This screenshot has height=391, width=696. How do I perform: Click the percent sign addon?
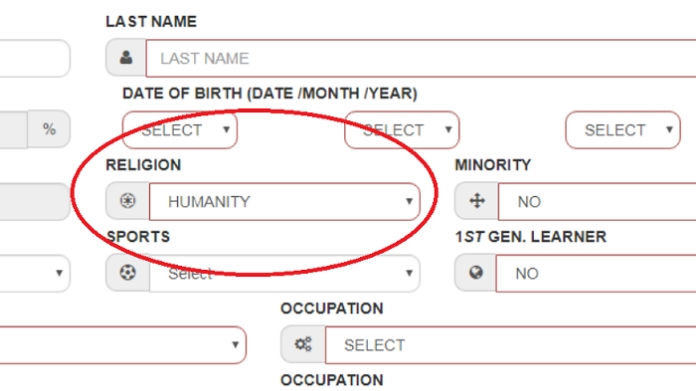pyautogui.click(x=49, y=129)
